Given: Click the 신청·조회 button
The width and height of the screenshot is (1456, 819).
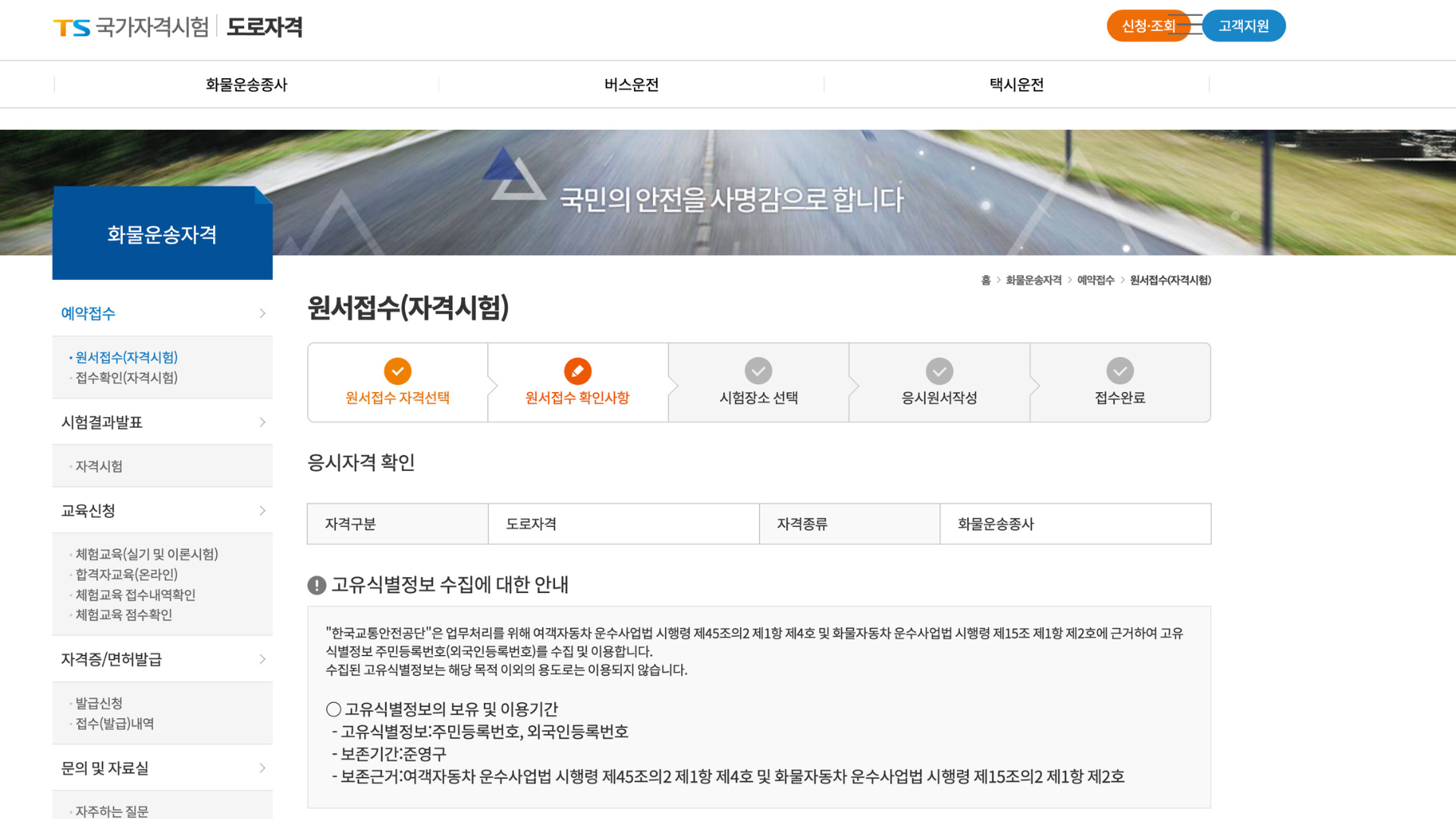Looking at the screenshot, I should coord(1148,25).
